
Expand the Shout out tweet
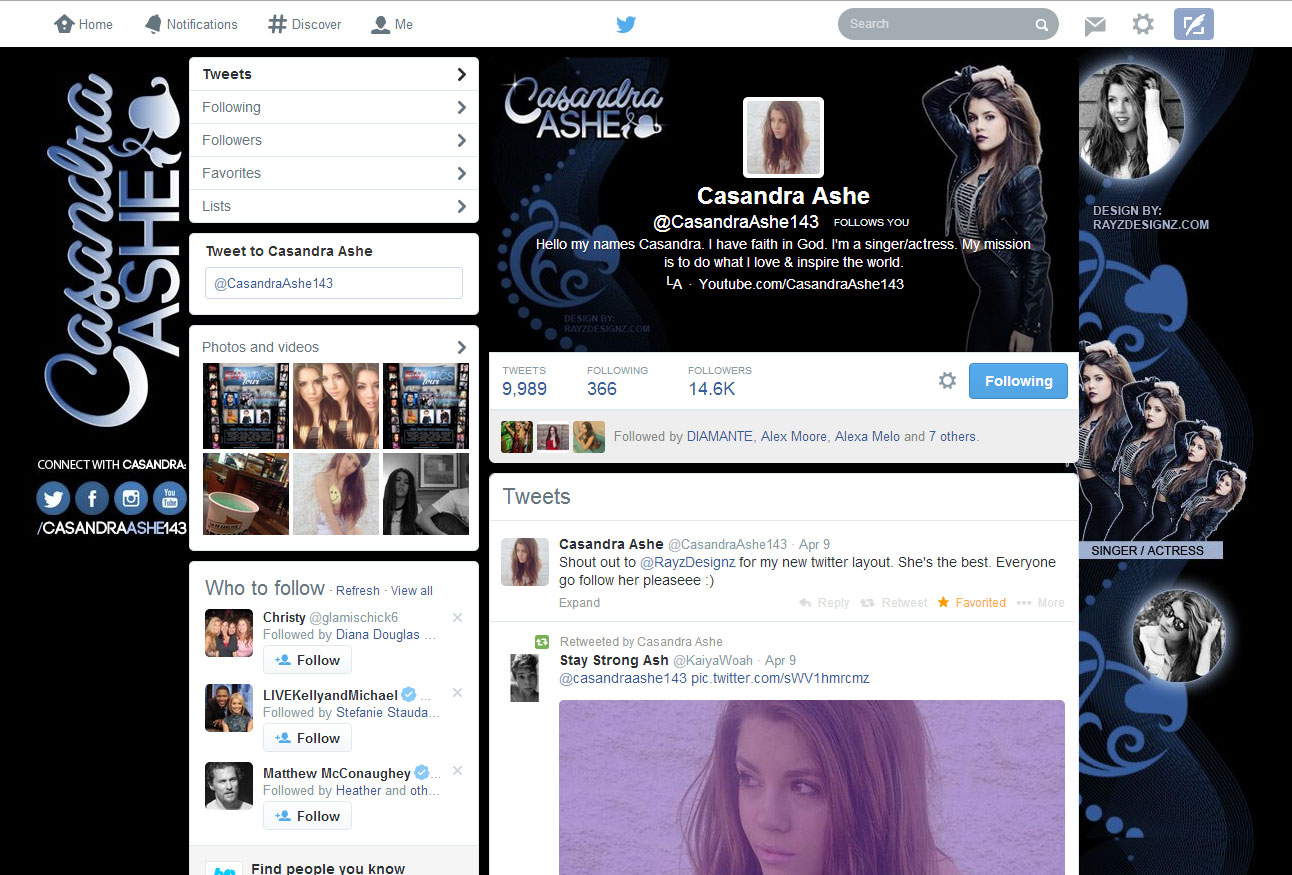[579, 603]
